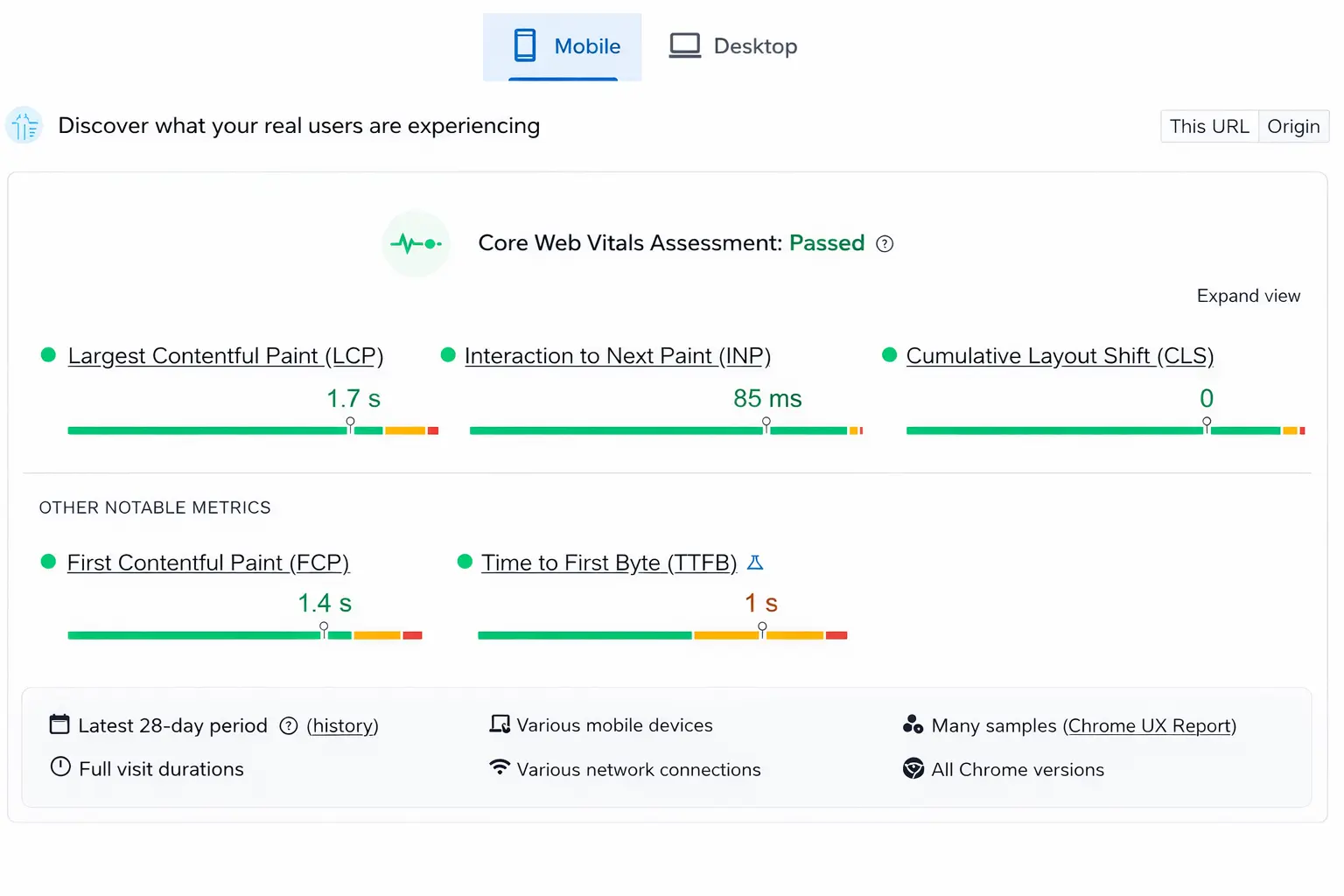Select the Desktop tab
The image size is (1344, 896).
coord(733,46)
